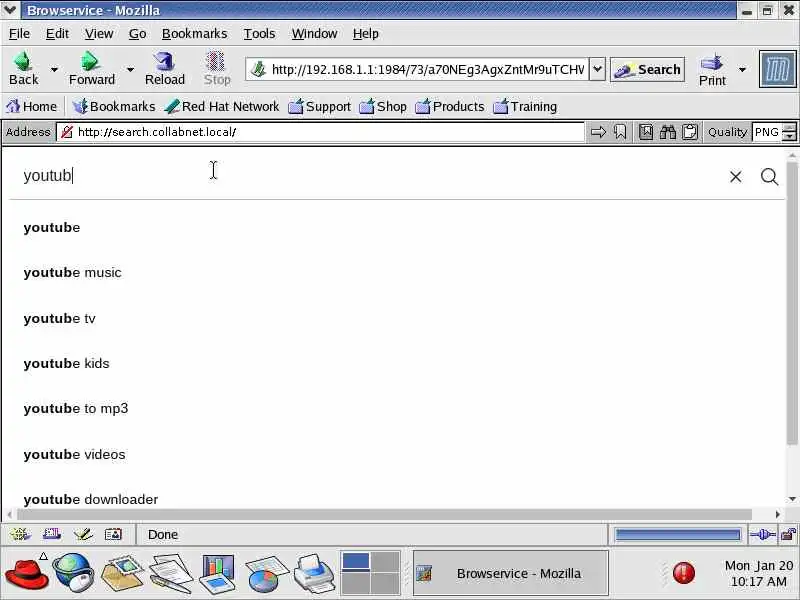Click the Mozilla throbber logo
This screenshot has height=600, width=800.
tap(778, 69)
